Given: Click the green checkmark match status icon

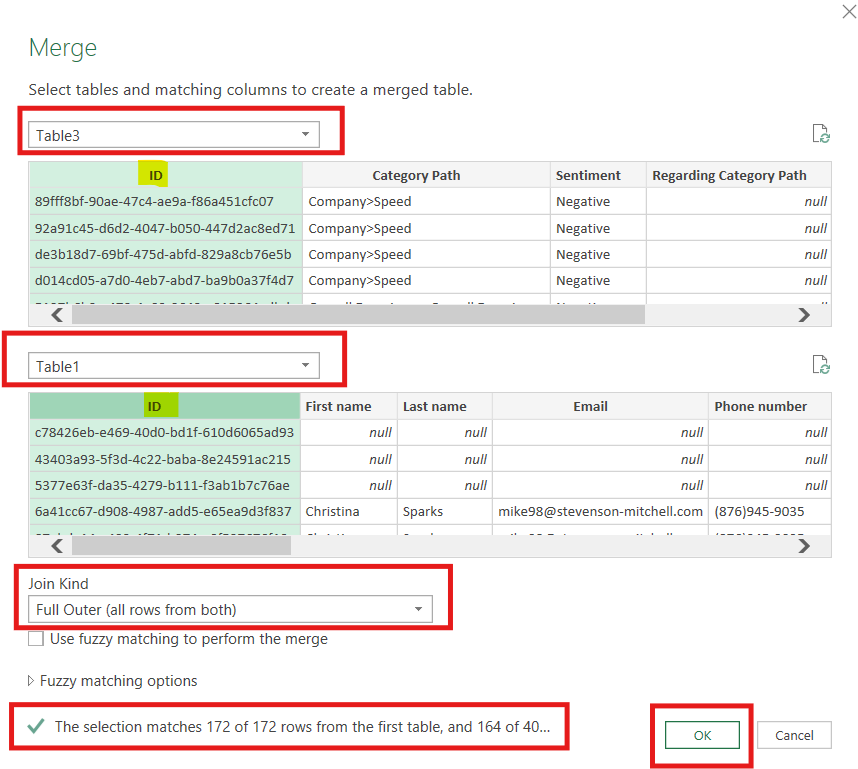Looking at the screenshot, I should pos(36,727).
